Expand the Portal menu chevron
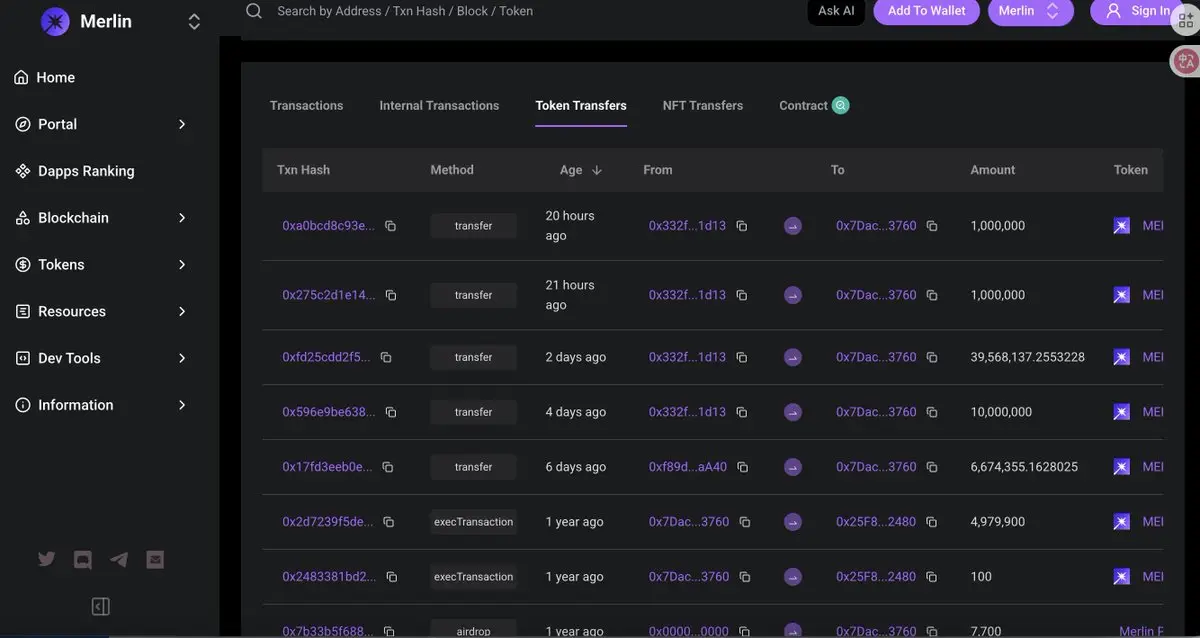 pos(182,124)
